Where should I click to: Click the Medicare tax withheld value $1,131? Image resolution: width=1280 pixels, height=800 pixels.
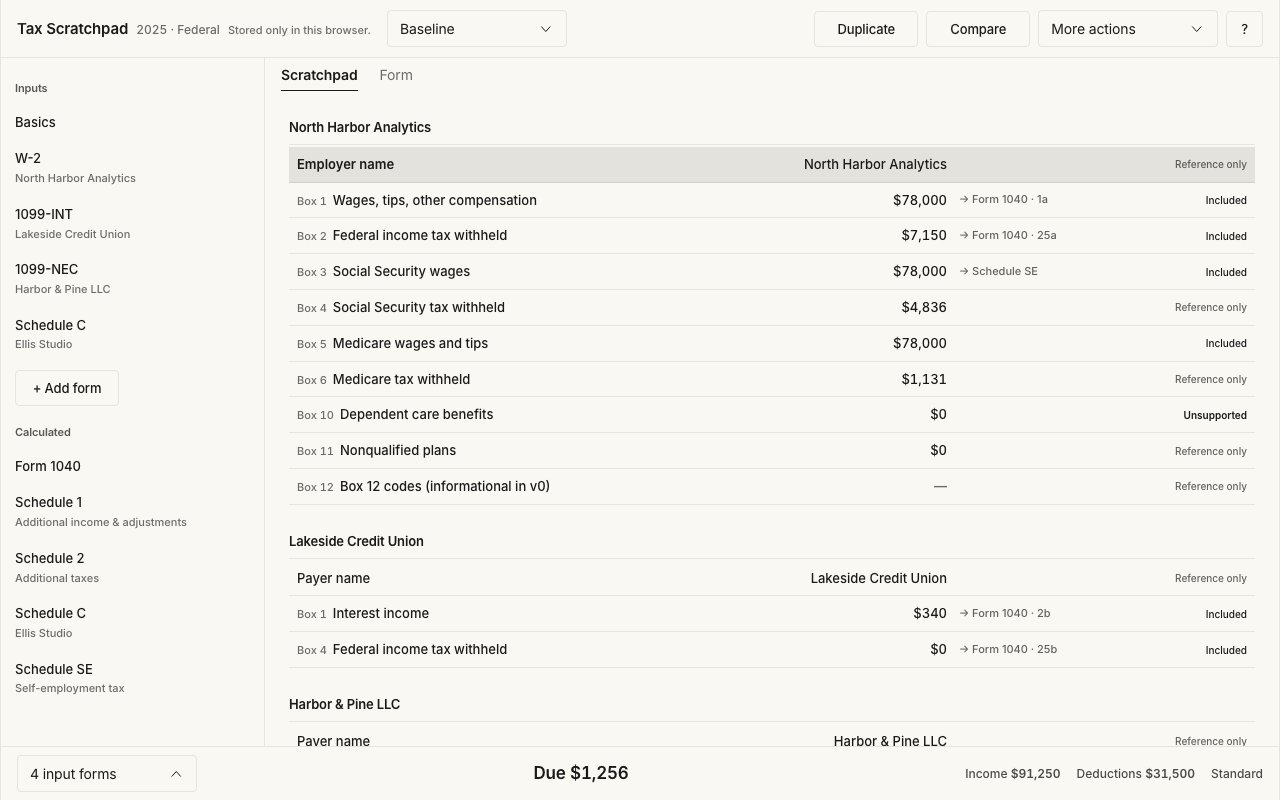pyautogui.click(x=924, y=380)
